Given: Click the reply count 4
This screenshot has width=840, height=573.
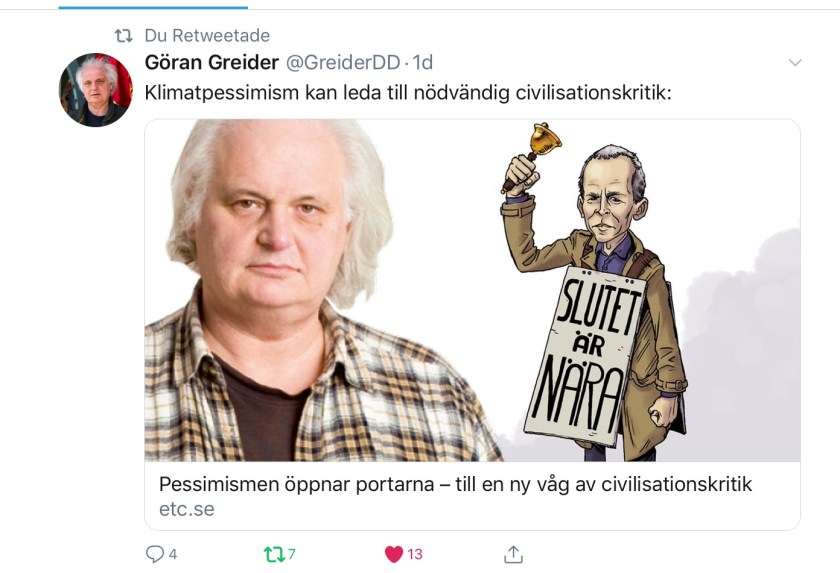Looking at the screenshot, I should tap(173, 554).
